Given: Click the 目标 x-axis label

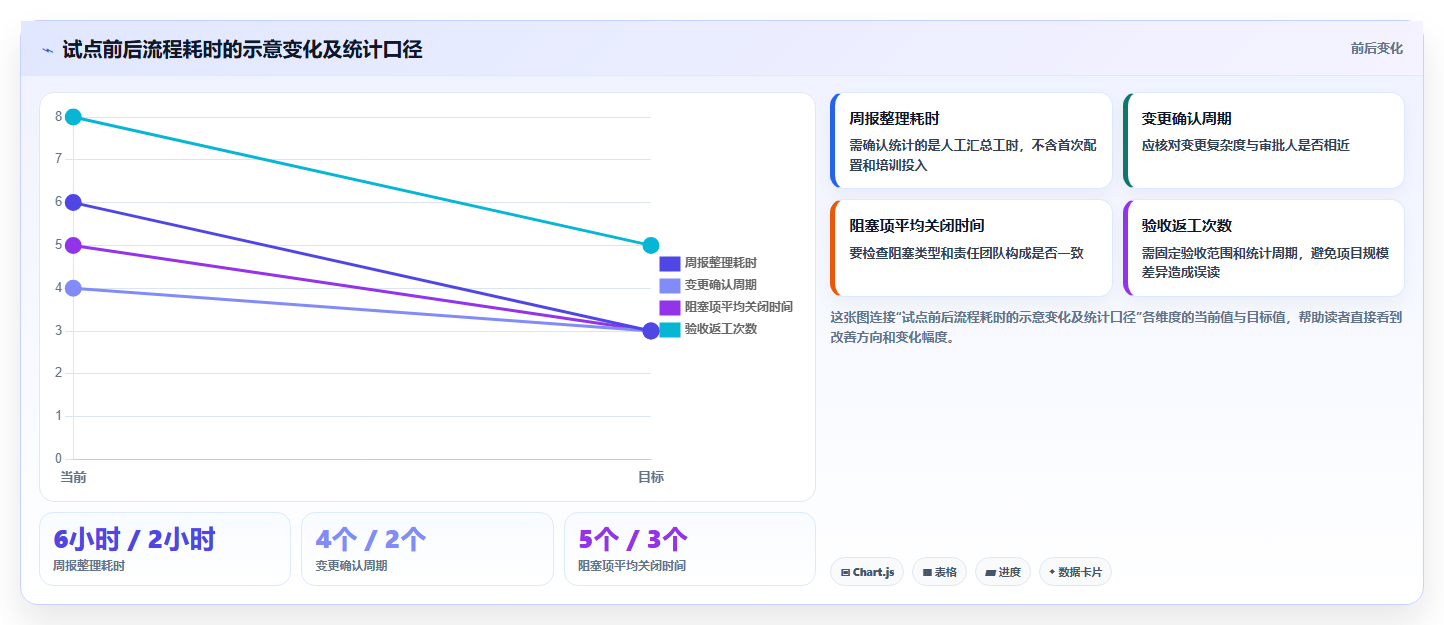Looking at the screenshot, I should pyautogui.click(x=651, y=477).
